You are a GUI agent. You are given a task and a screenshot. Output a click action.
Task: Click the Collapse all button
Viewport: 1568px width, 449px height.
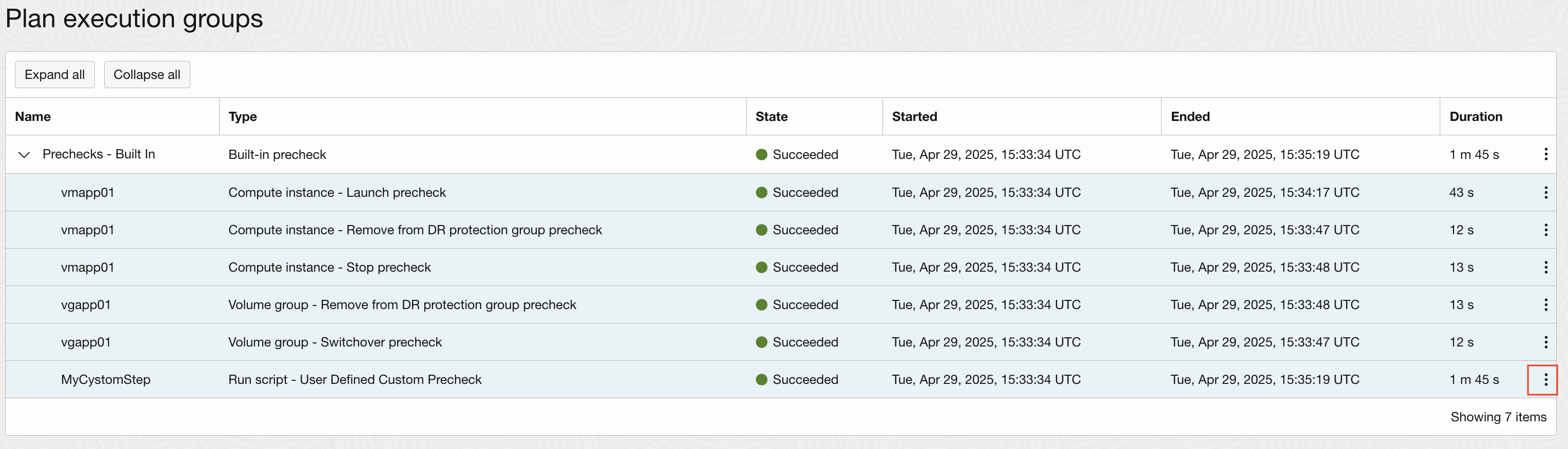coord(147,74)
